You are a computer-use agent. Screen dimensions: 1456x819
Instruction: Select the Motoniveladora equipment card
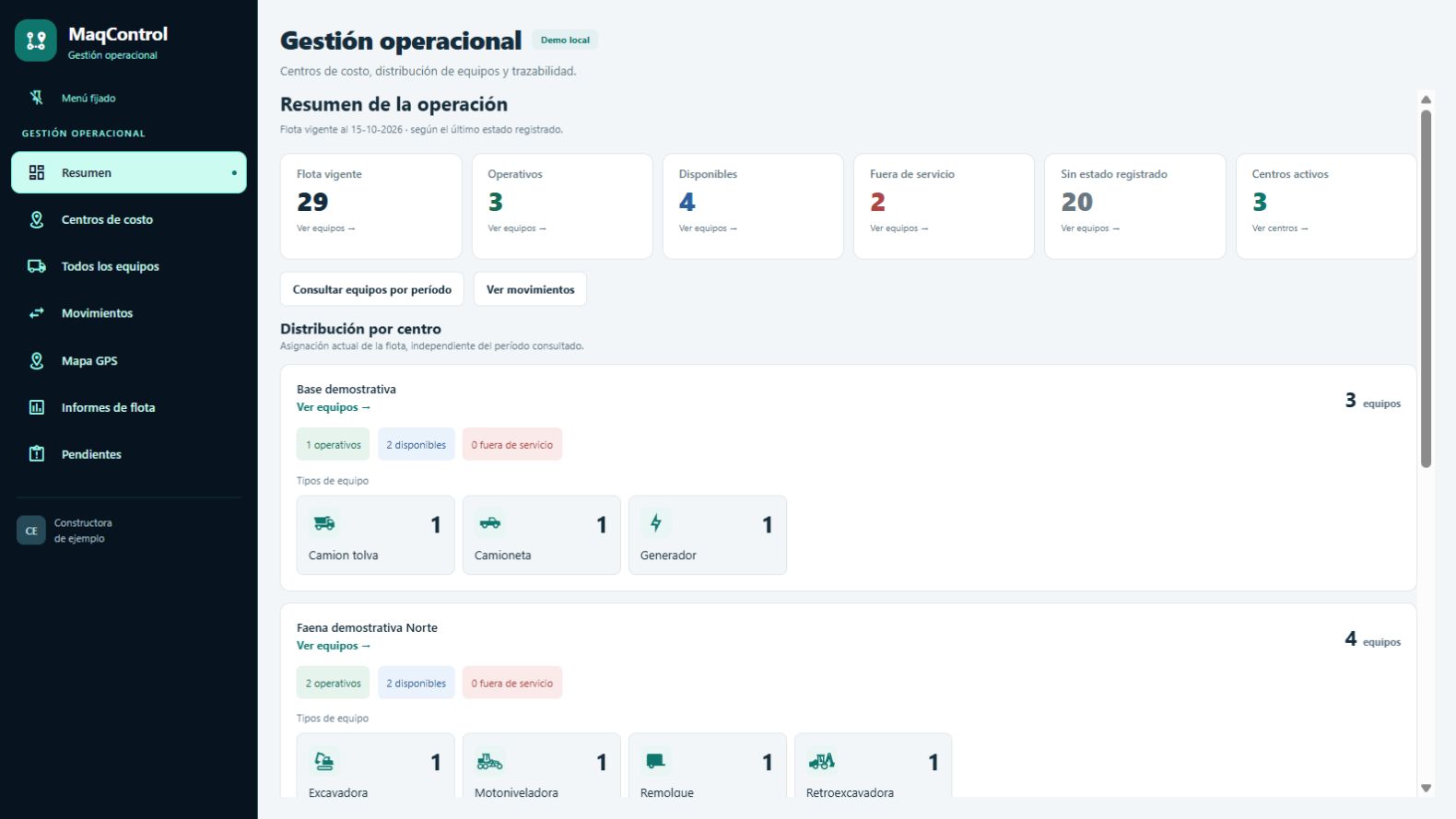point(542,766)
